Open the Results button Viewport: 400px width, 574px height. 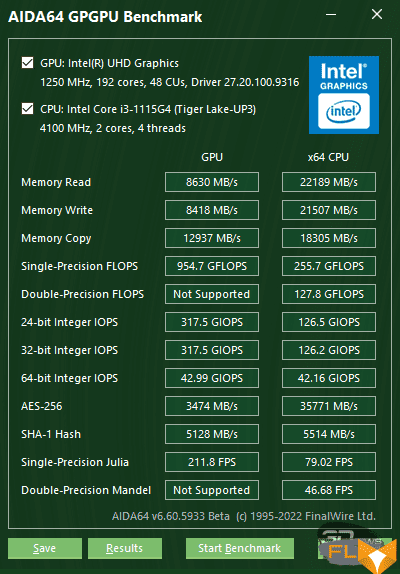124,548
